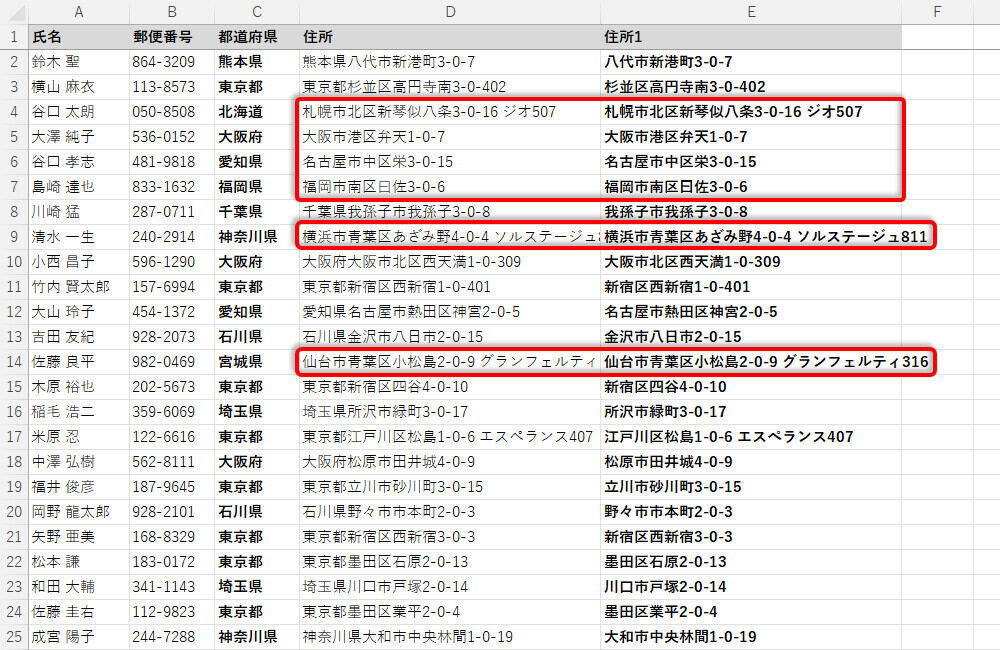1000x650 pixels.
Task: Select address 東京都立川市砂川町3-0-15
Action: tap(450, 487)
